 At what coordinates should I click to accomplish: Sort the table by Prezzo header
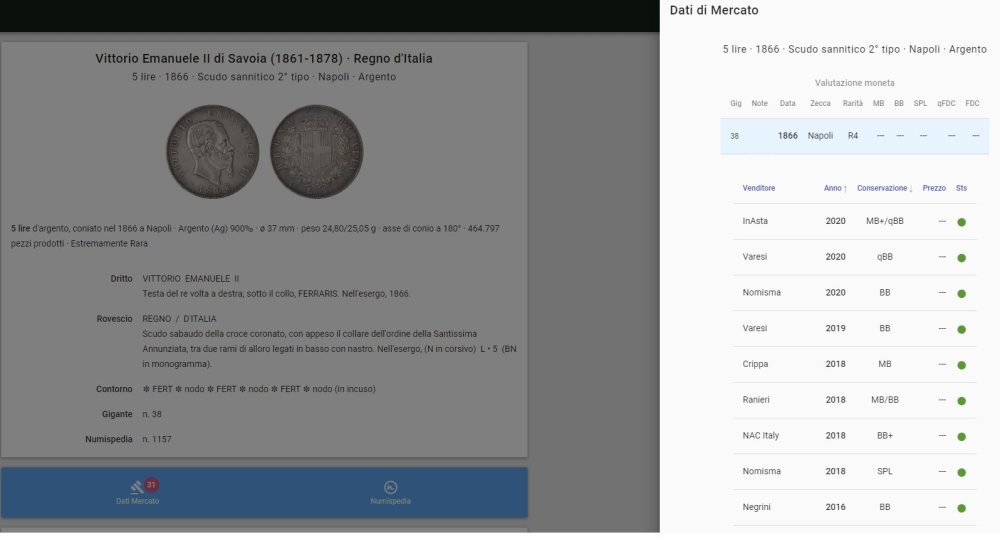[934, 188]
